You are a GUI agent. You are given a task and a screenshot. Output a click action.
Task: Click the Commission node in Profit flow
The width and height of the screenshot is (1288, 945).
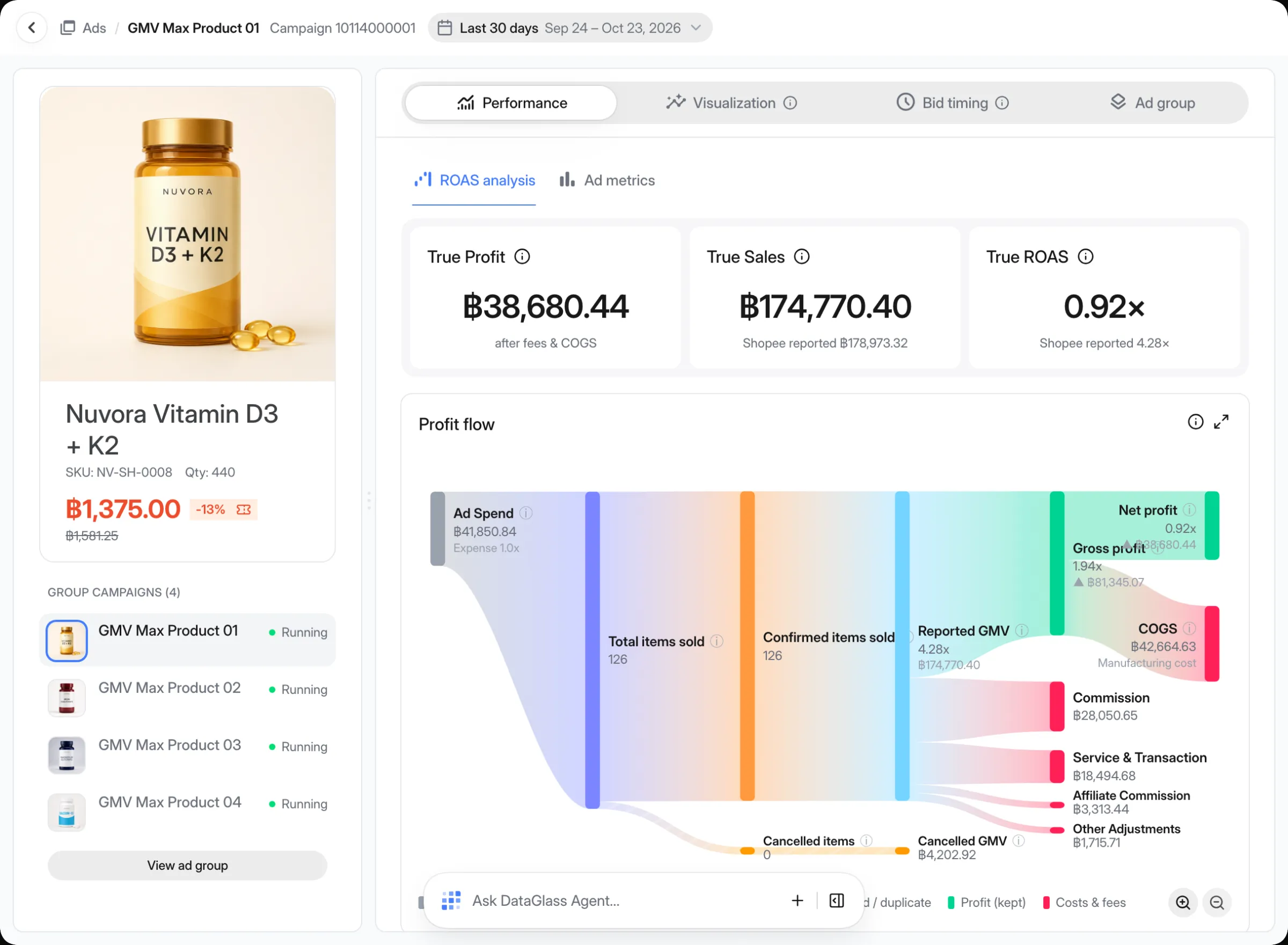1057,706
